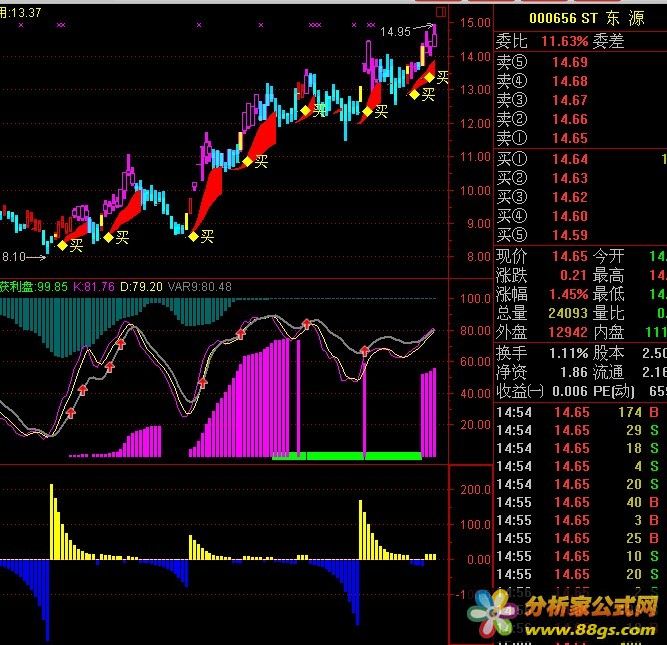Click the 内盘 label
Image resolution: width=667 pixels, height=645 pixels.
(608, 332)
